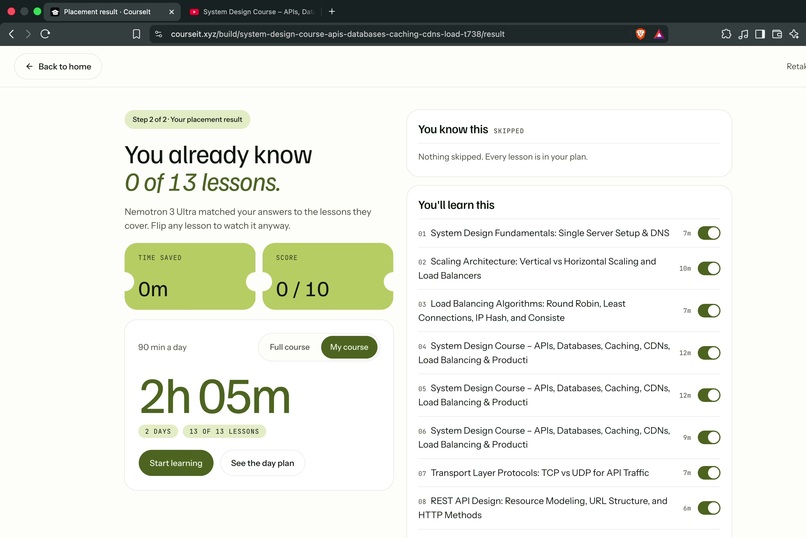Click lesson title 'Scaling Architecture: Vertical vs Horizontal Scaling'
Screen dimensions: 806x538
coord(537,268)
